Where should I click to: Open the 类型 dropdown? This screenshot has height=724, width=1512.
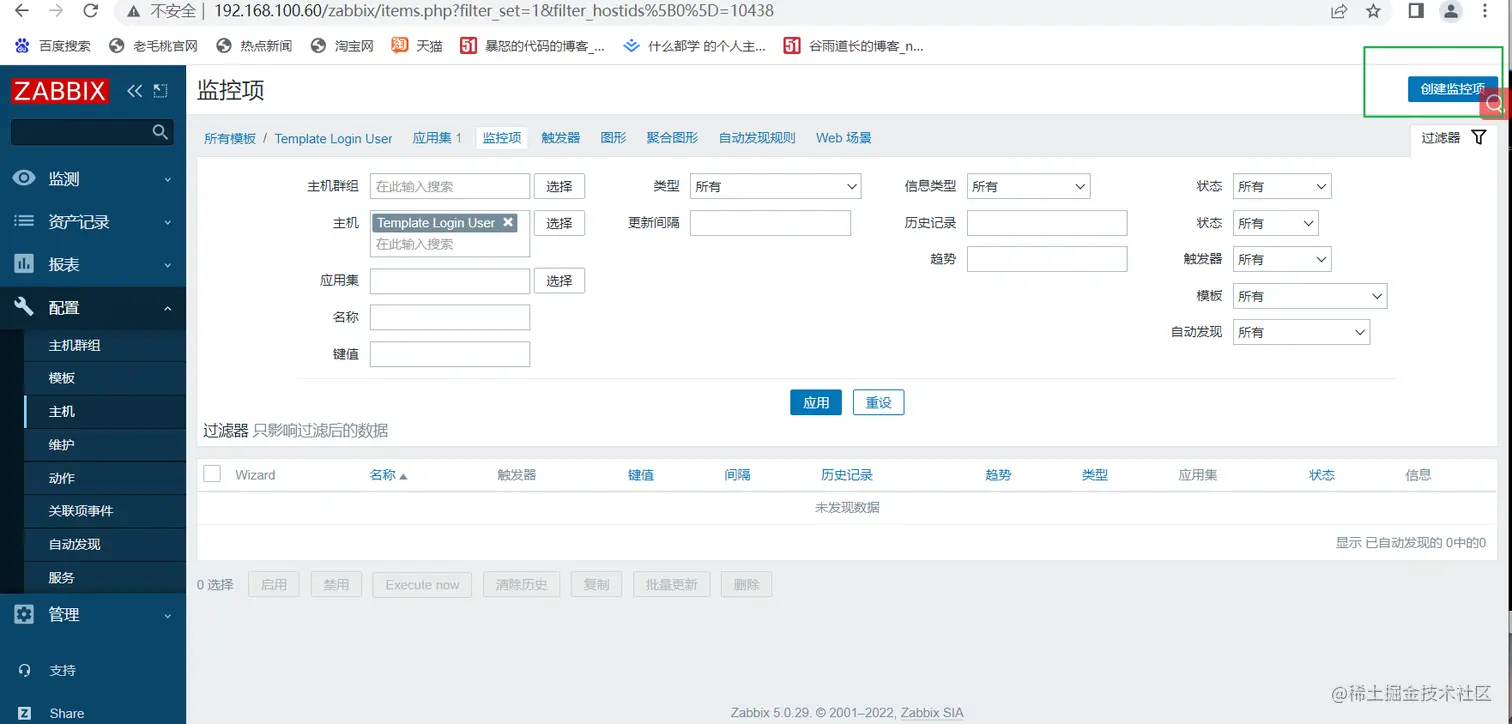pyautogui.click(x=776, y=186)
